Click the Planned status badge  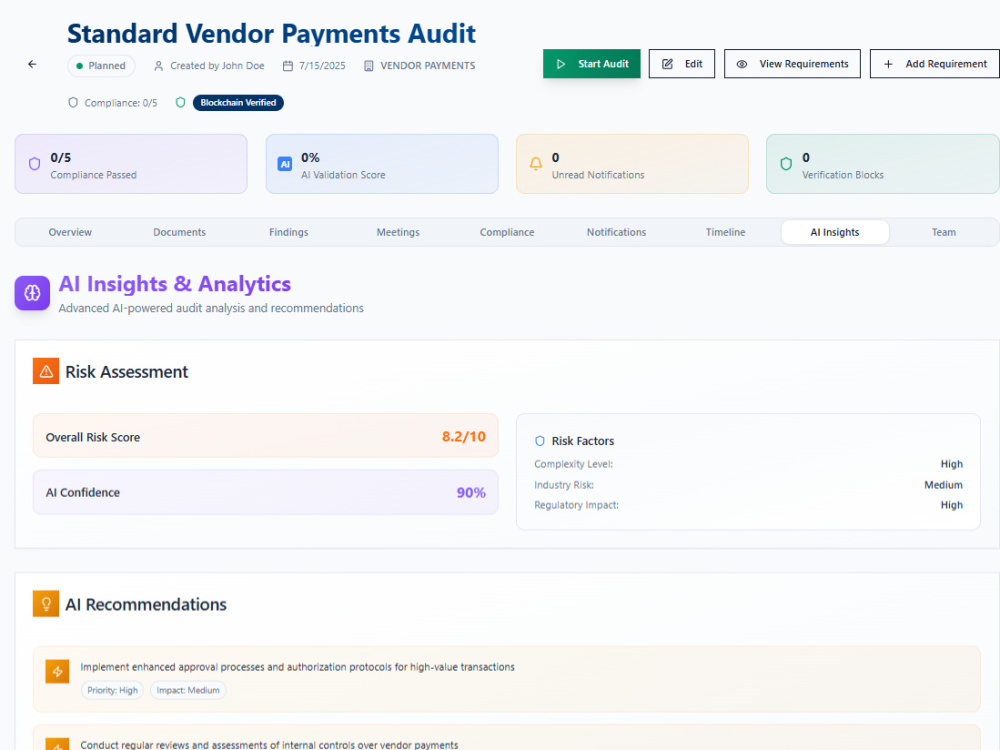[101, 66]
